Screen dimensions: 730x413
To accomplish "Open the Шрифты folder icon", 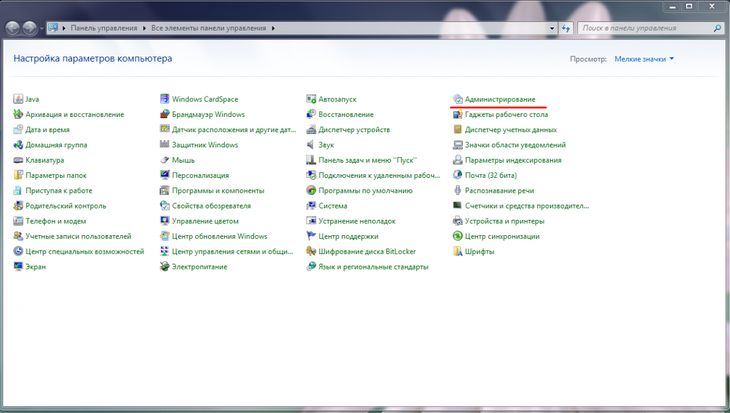I will click(x=458, y=251).
